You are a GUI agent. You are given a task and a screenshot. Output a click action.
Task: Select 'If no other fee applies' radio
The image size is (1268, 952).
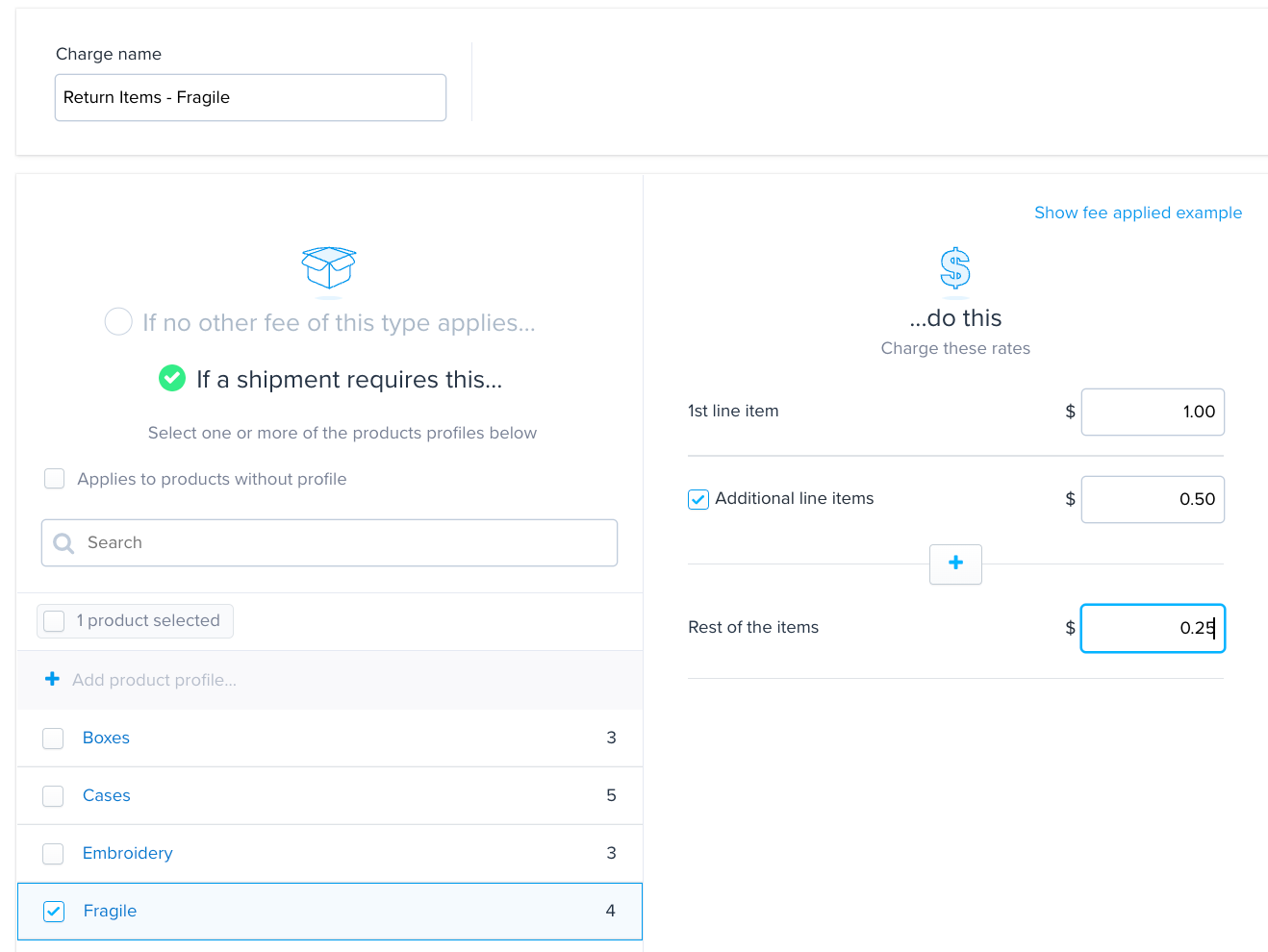click(x=118, y=321)
